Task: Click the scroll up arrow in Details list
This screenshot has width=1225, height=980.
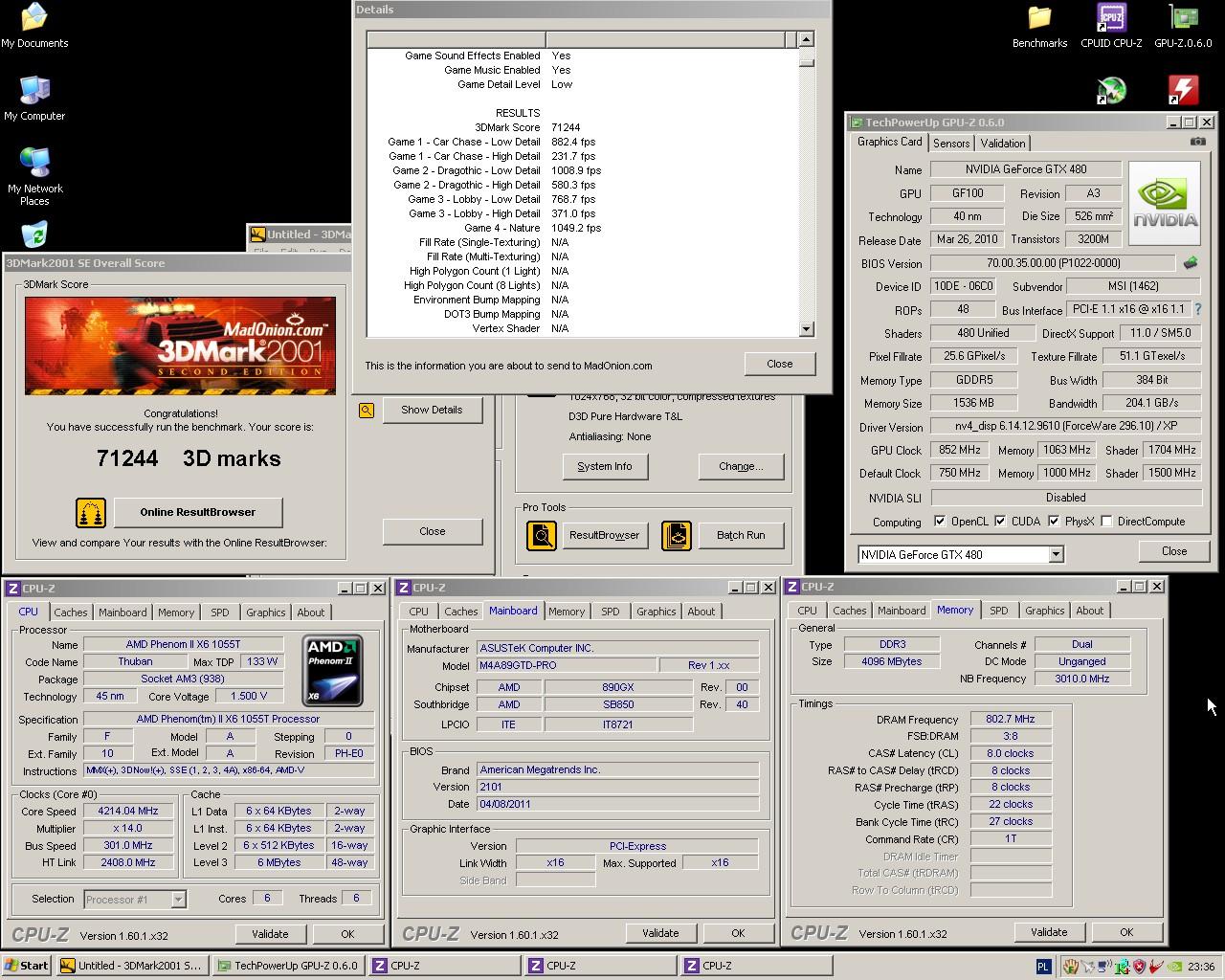Action: point(806,39)
